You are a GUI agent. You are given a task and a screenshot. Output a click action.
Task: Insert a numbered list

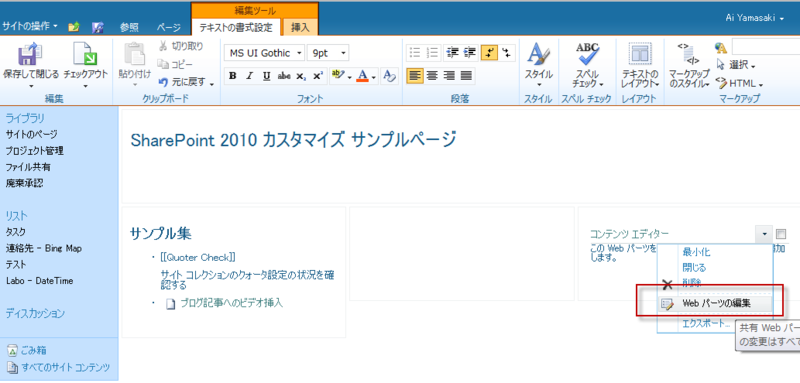point(433,53)
